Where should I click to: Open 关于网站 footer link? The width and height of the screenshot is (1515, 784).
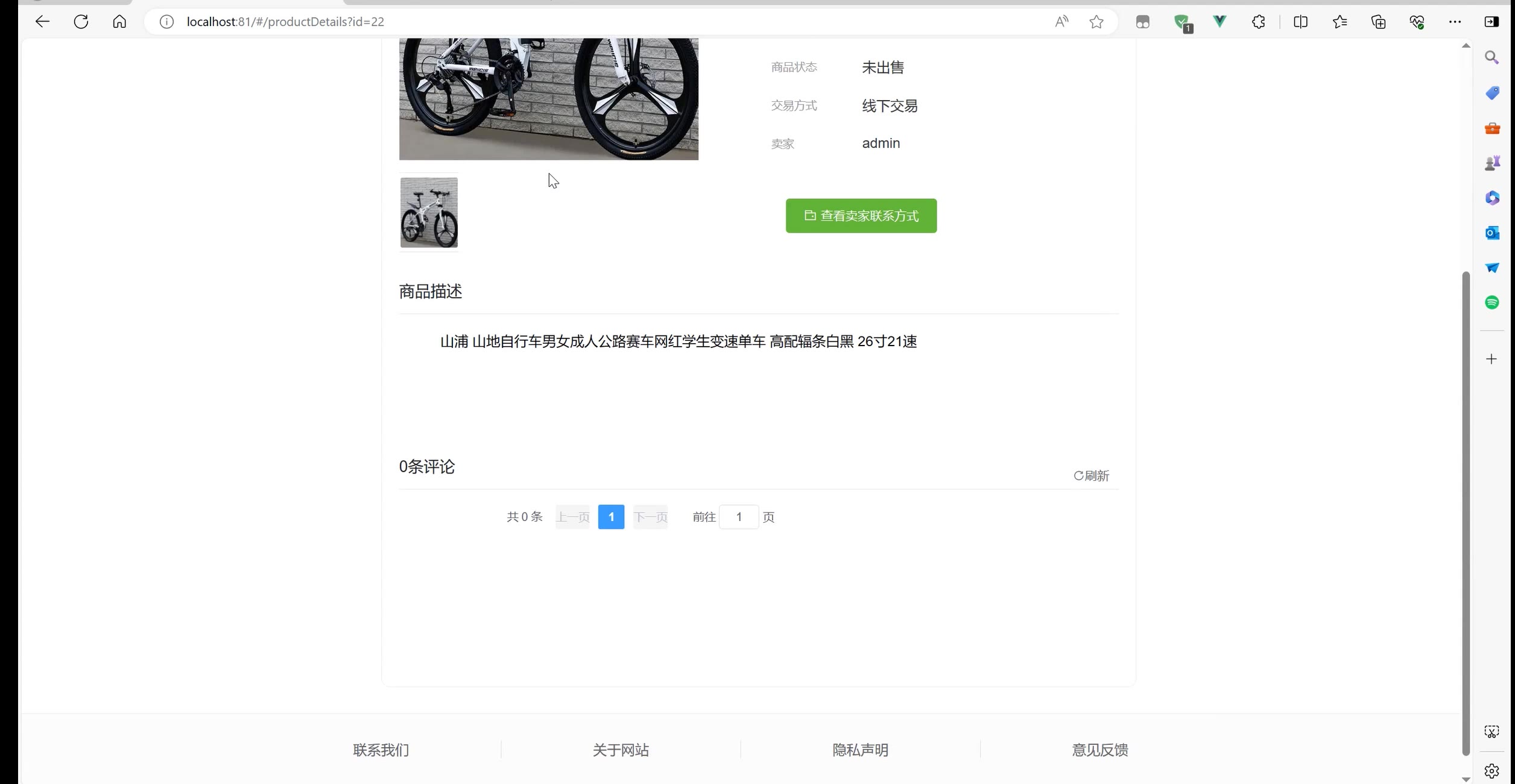(x=621, y=750)
